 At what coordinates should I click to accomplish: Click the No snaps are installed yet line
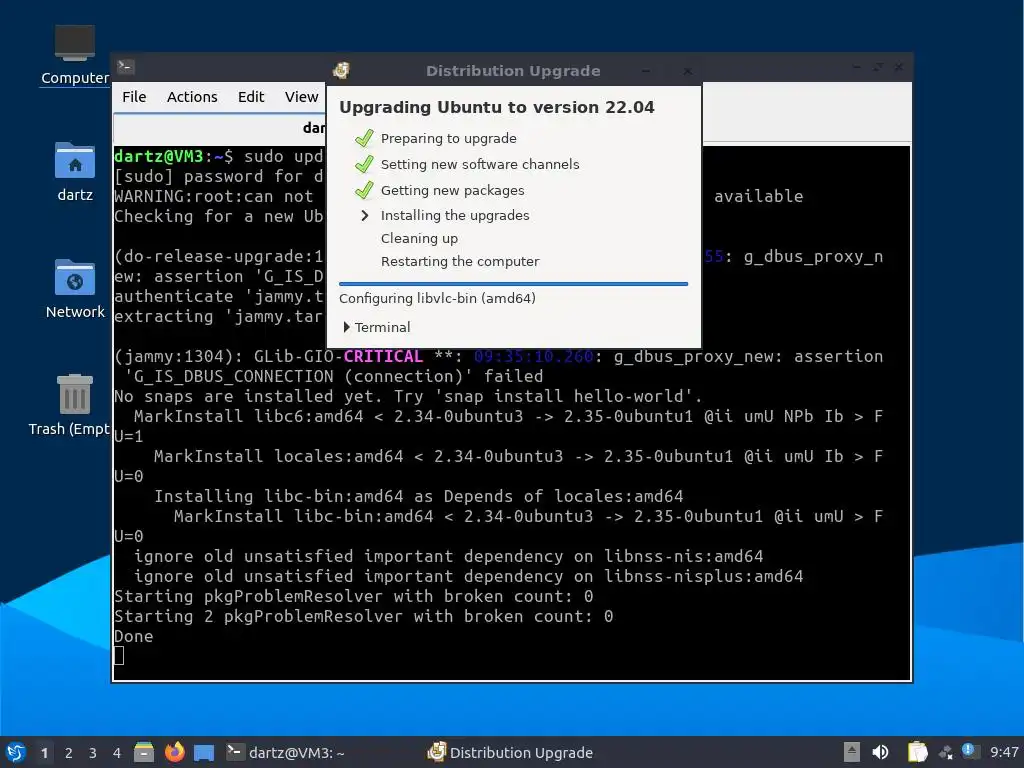pos(409,396)
